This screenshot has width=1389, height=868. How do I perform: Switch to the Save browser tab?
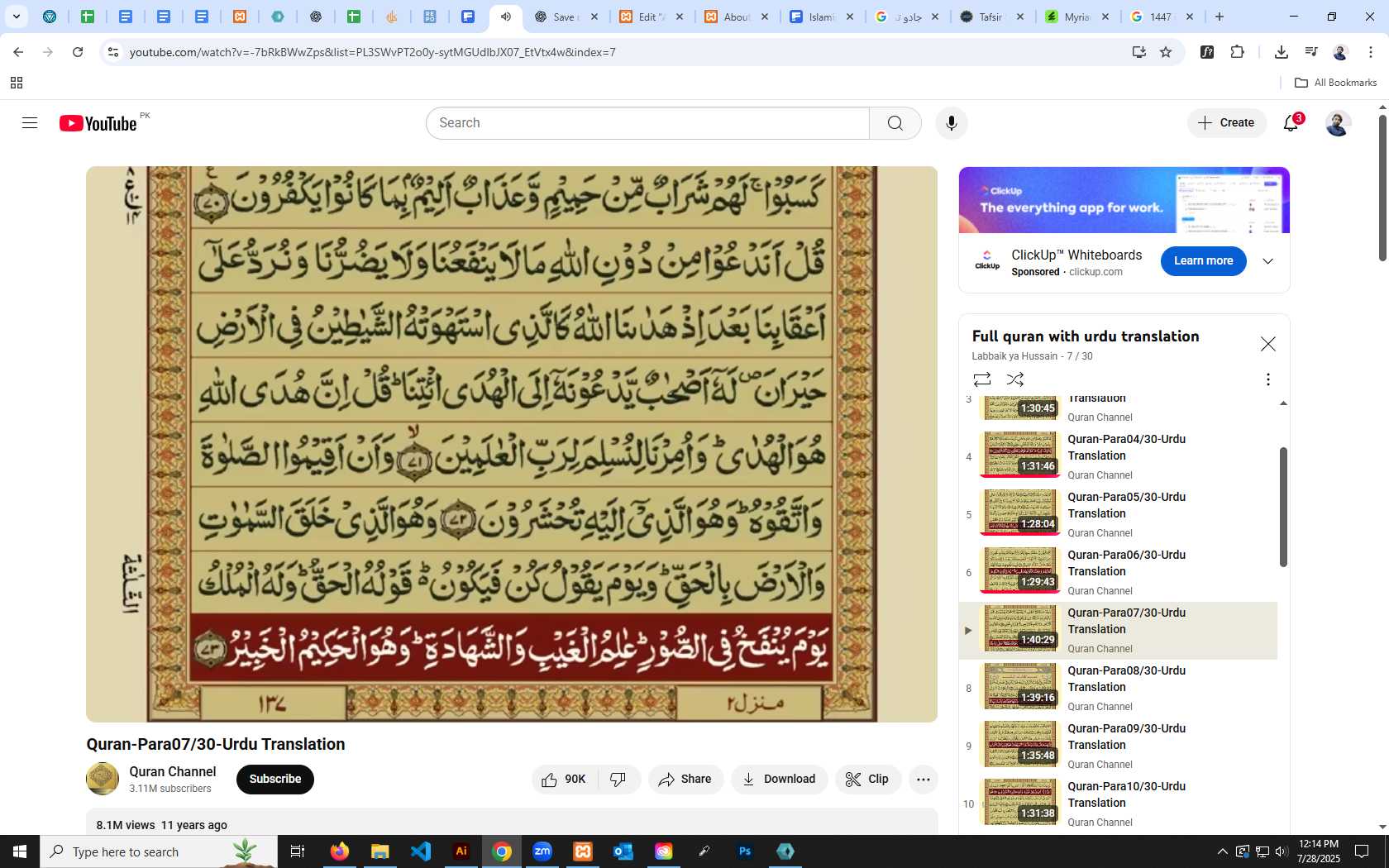pos(566,17)
